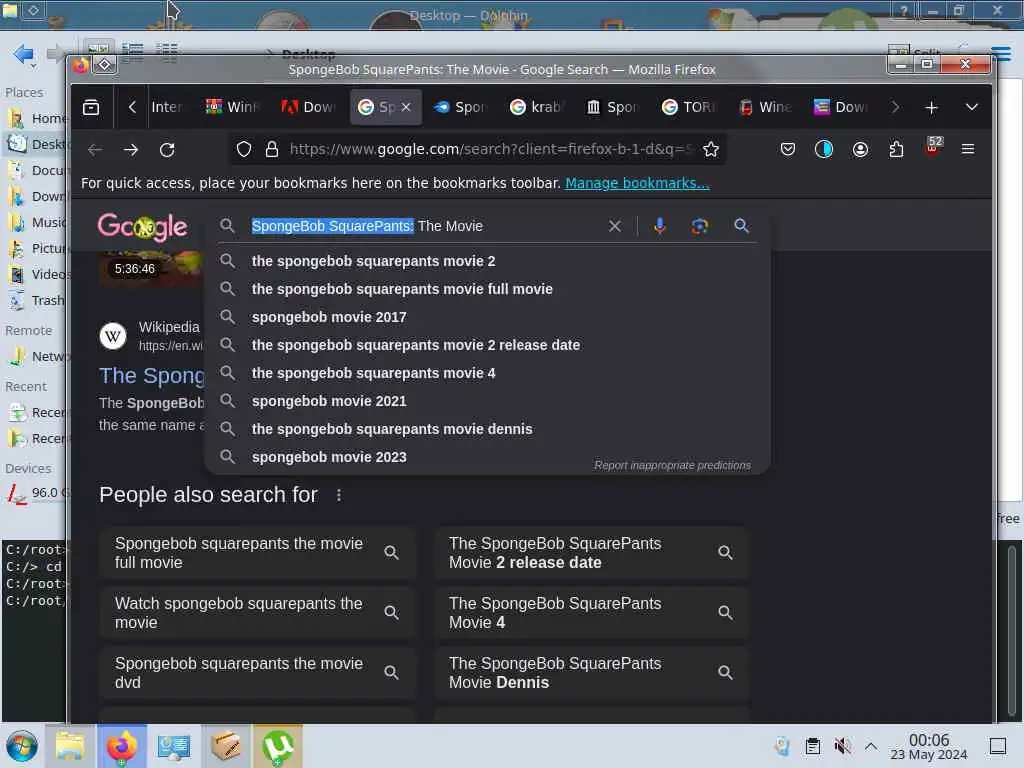Open People also search for options
Image resolution: width=1024 pixels, height=768 pixels.
pos(338,495)
